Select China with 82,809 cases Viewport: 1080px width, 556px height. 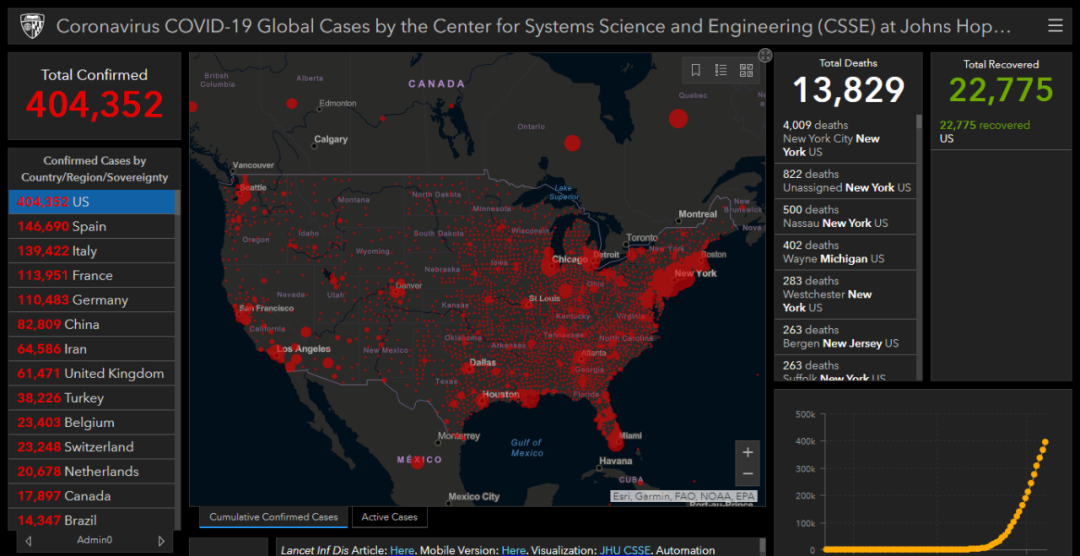[92, 325]
